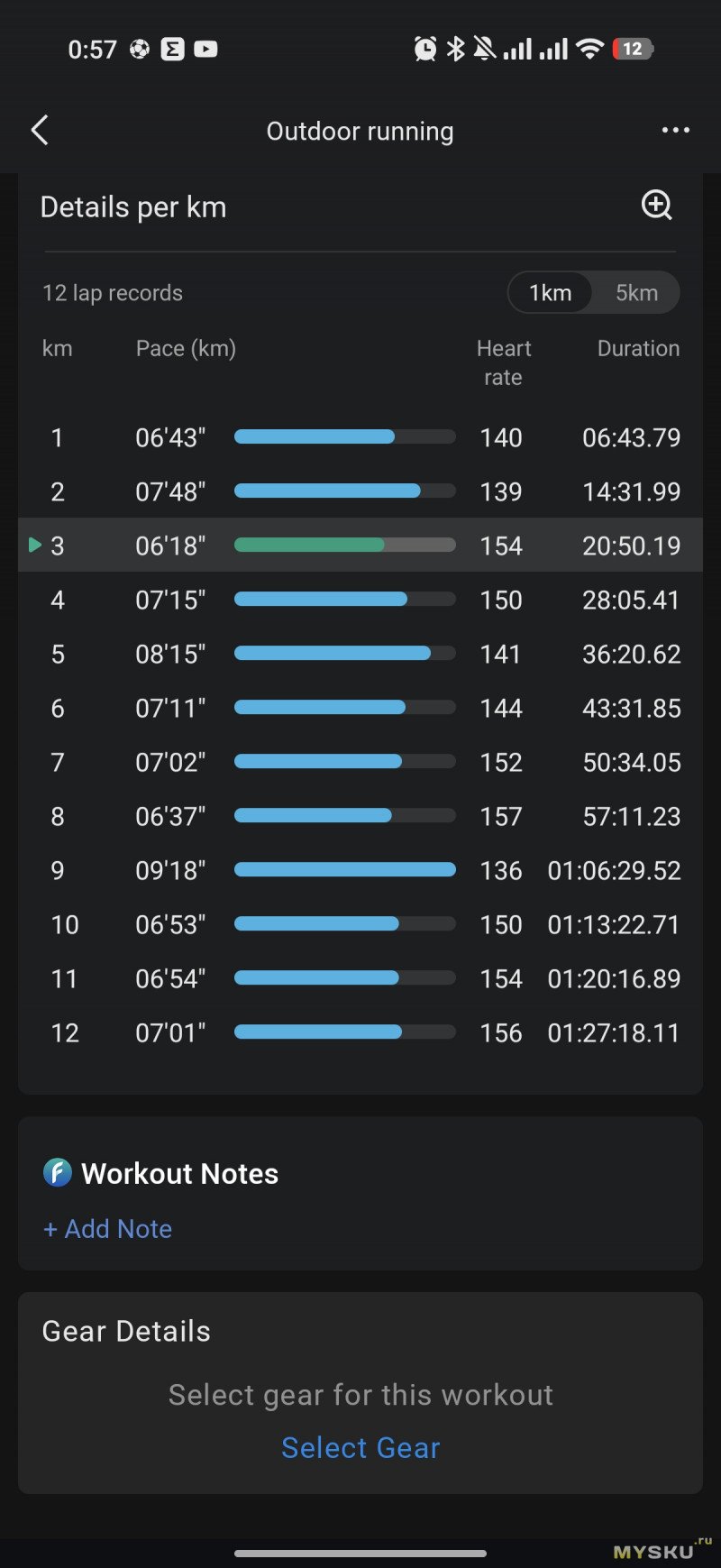Select lap 9 pace bar
The height and width of the screenshot is (1568, 721).
tap(344, 870)
